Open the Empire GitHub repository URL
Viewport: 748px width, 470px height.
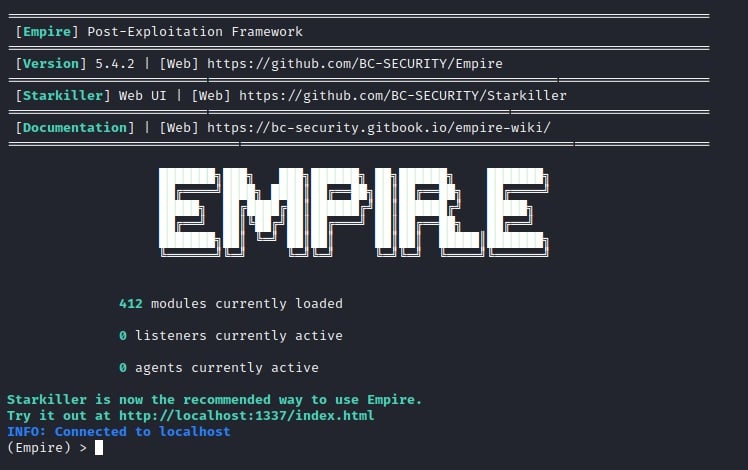[x=354, y=63]
